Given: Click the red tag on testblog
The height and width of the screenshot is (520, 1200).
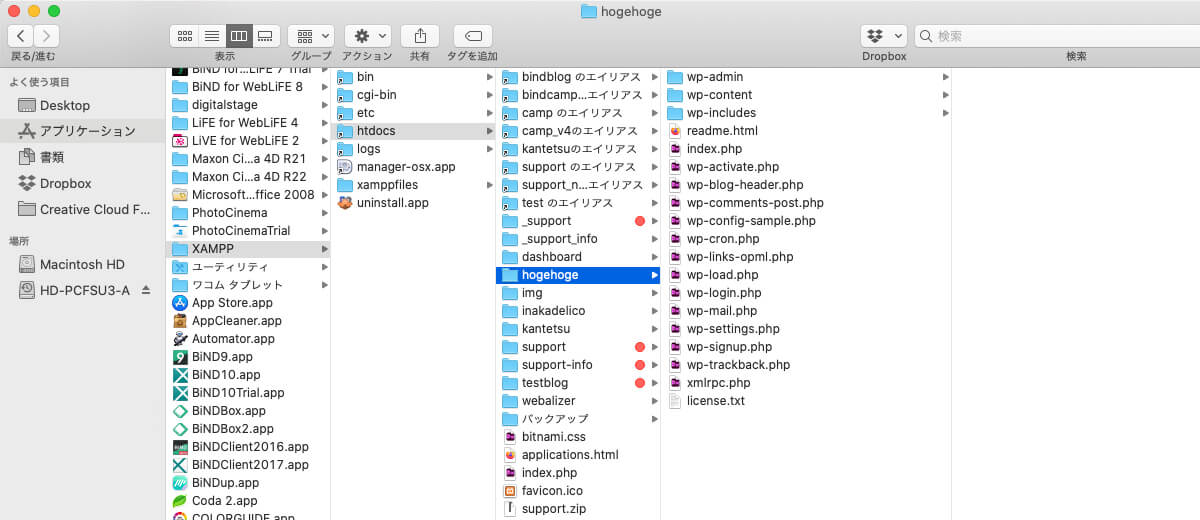Looking at the screenshot, I should point(640,383).
